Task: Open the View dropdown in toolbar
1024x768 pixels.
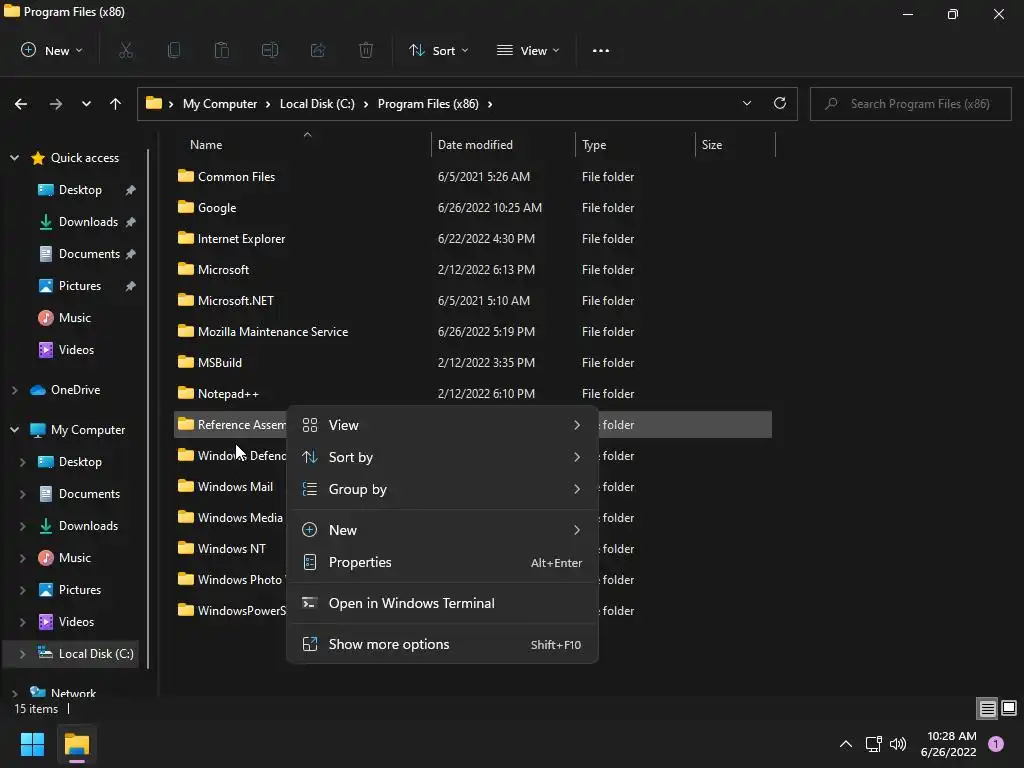Action: (528, 50)
